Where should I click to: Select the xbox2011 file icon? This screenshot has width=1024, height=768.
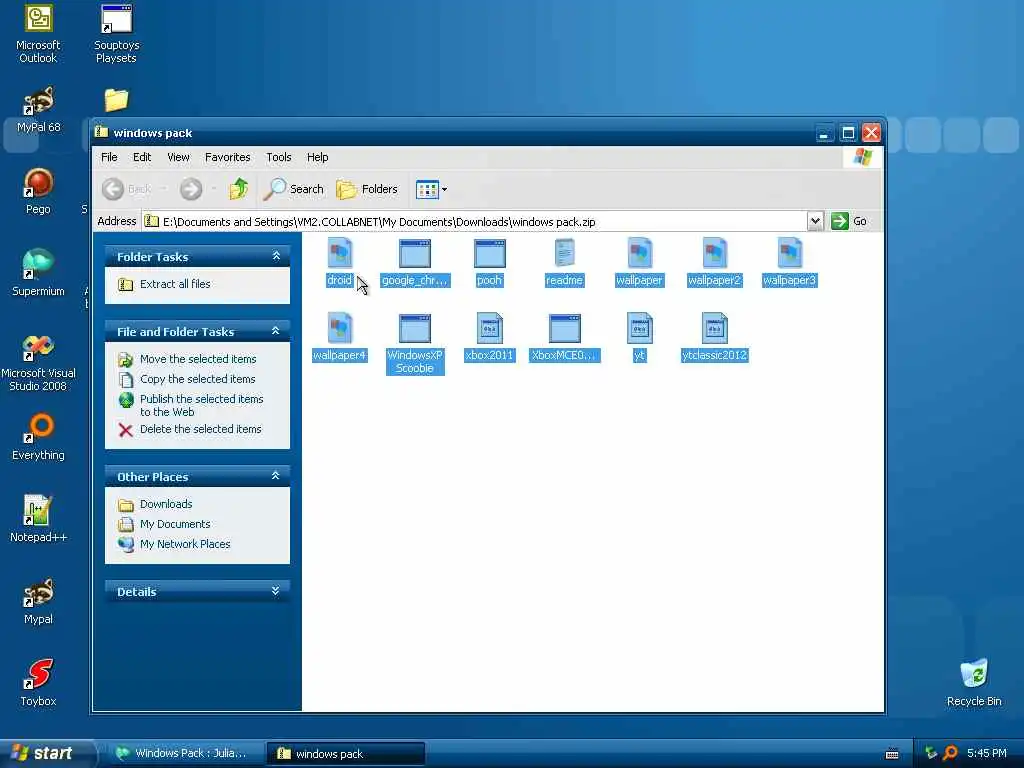(490, 329)
